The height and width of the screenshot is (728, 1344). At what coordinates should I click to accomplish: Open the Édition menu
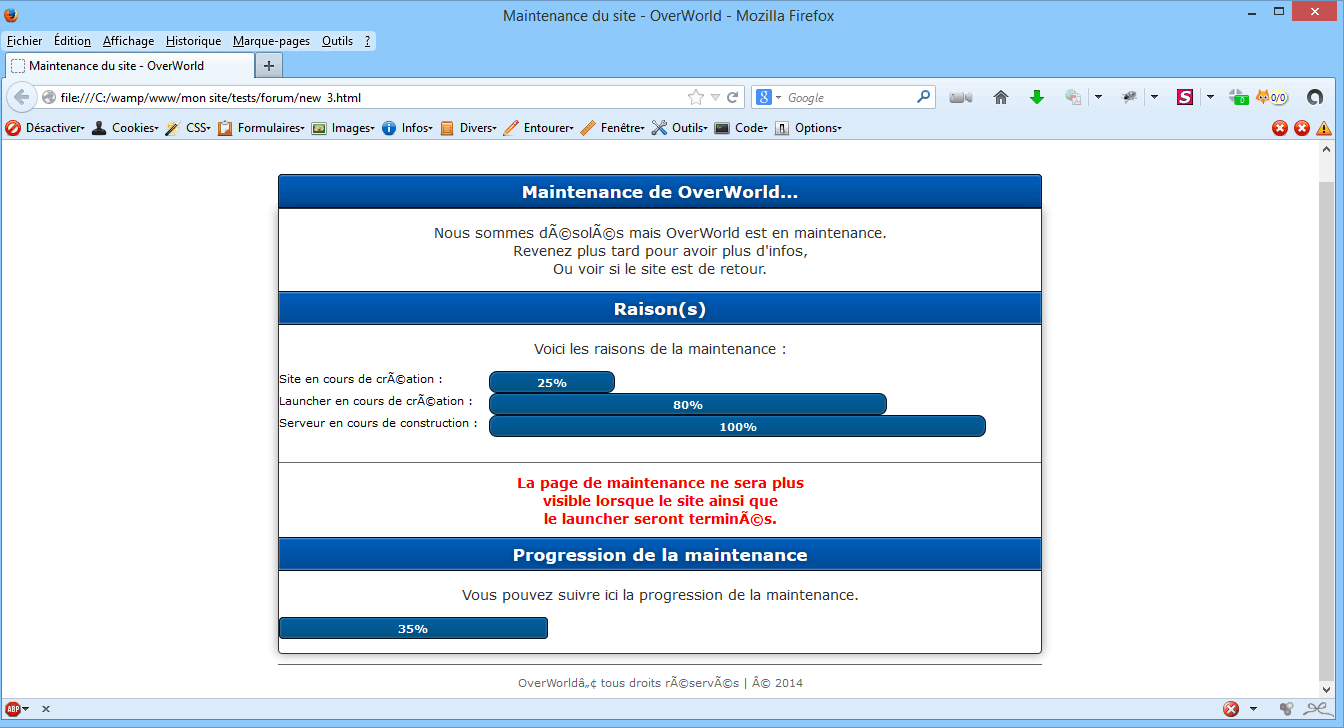[72, 41]
